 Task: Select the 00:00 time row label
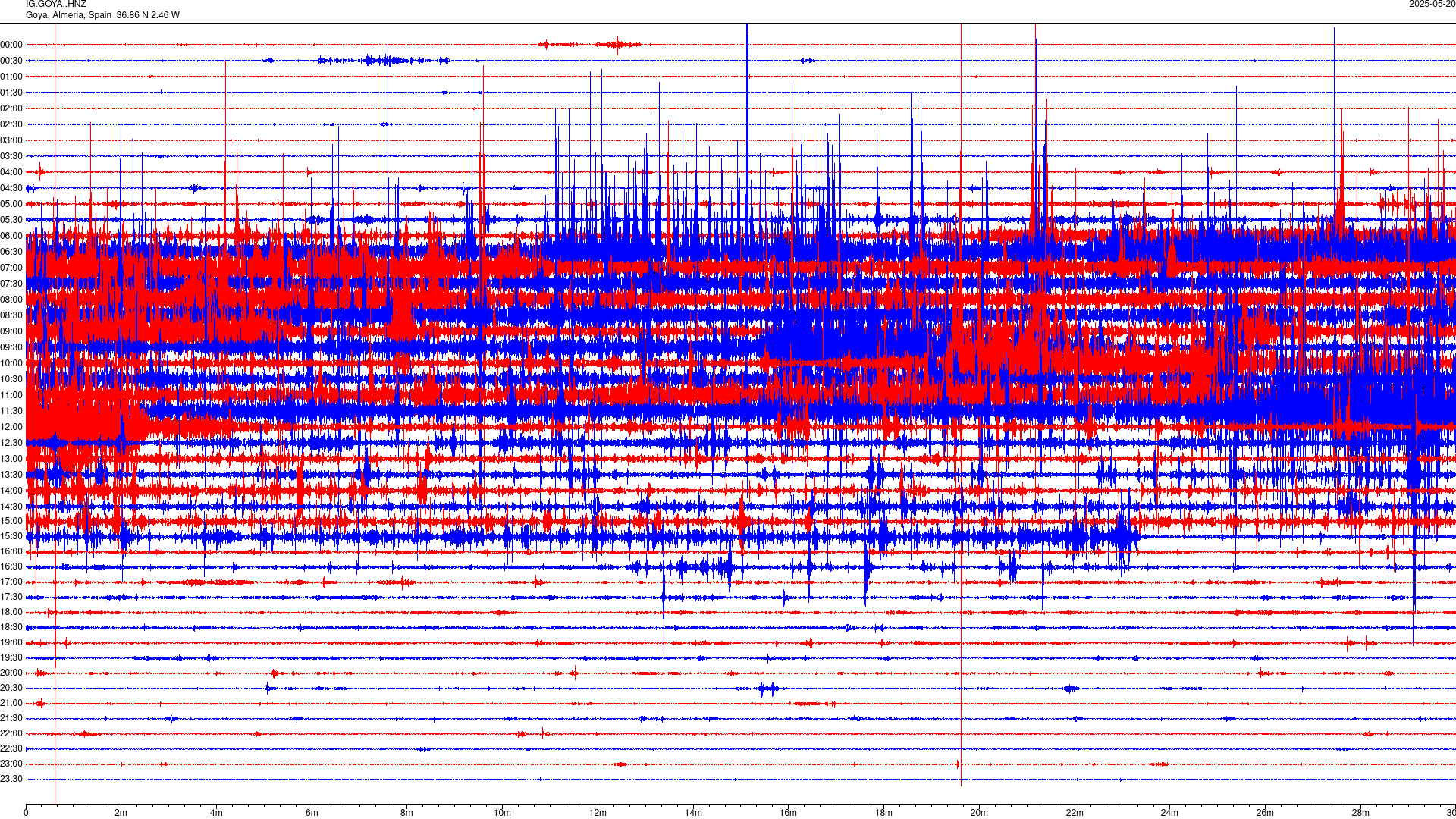tap(11, 45)
